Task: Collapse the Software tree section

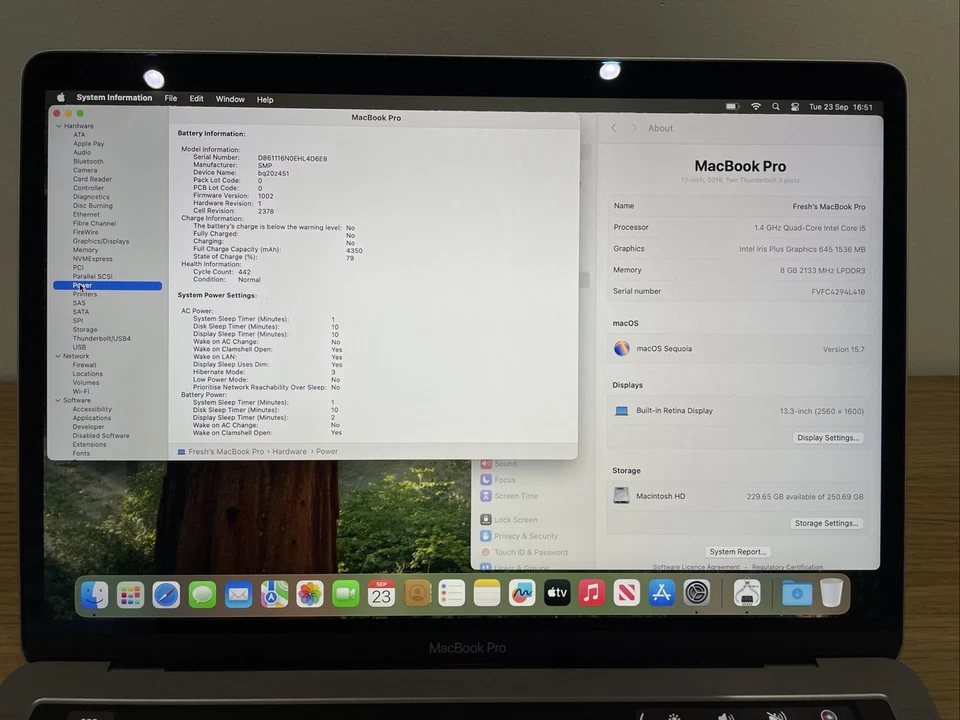Action: (x=58, y=400)
